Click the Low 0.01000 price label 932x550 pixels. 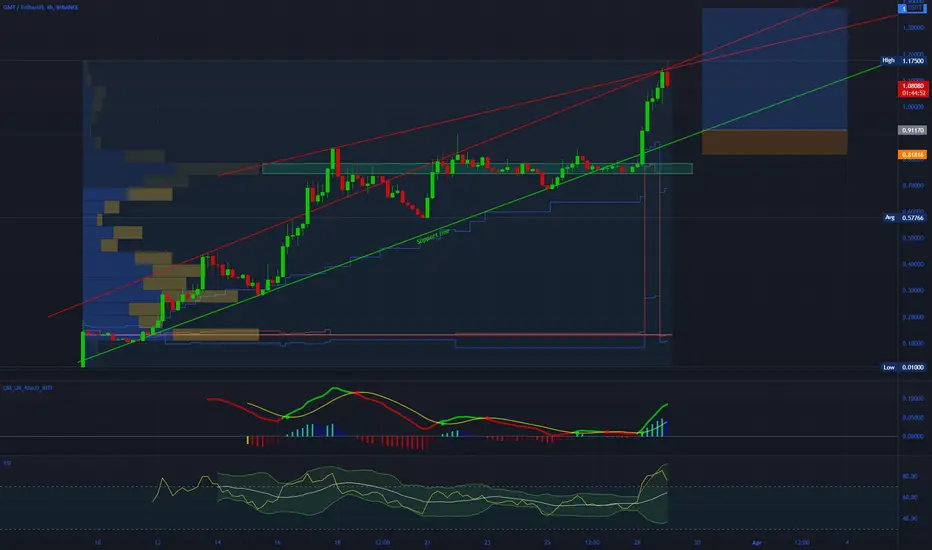click(x=903, y=367)
